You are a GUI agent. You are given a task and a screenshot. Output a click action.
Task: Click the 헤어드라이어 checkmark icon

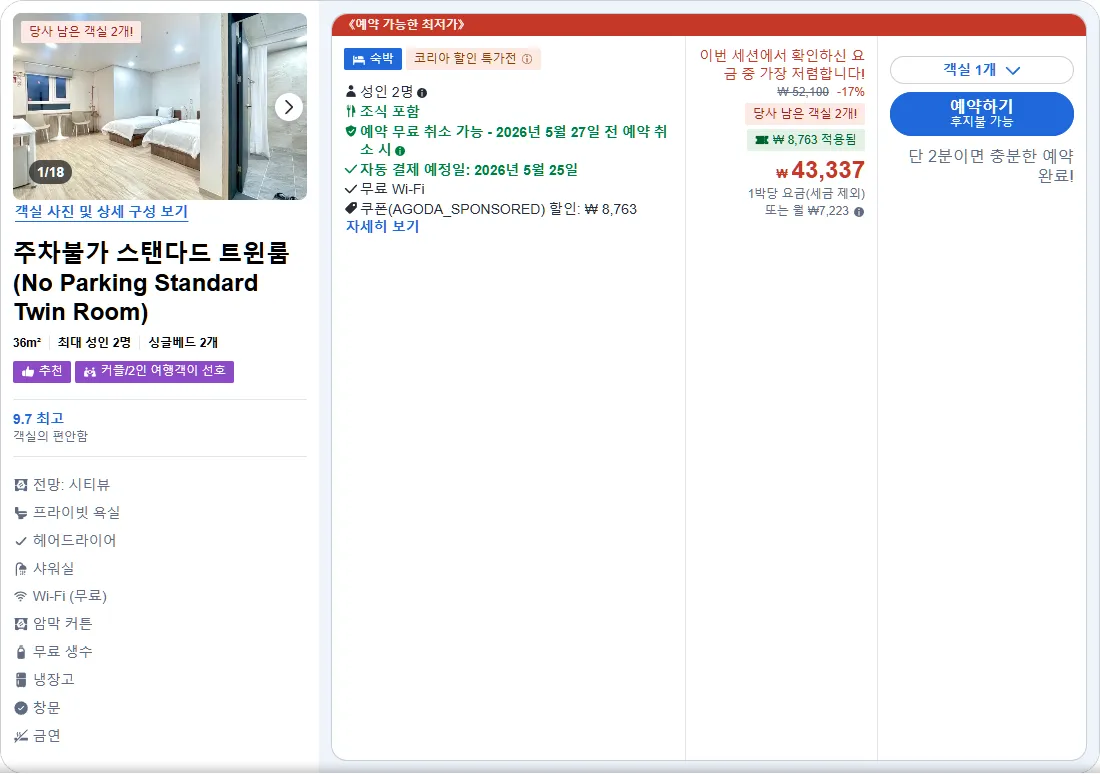(x=21, y=541)
